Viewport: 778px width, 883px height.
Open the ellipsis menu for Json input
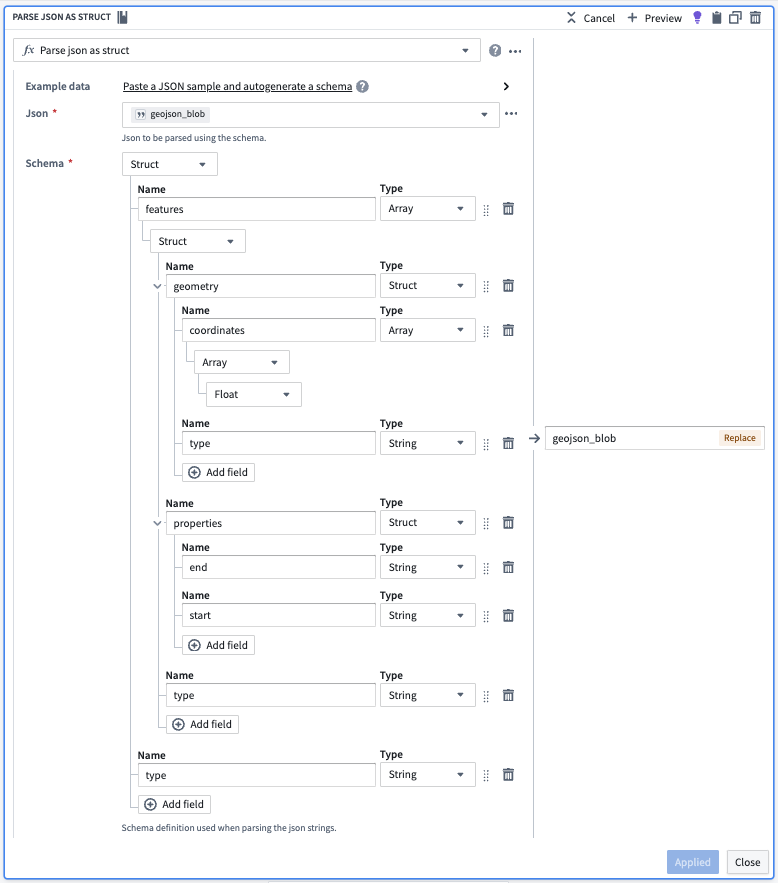click(511, 114)
